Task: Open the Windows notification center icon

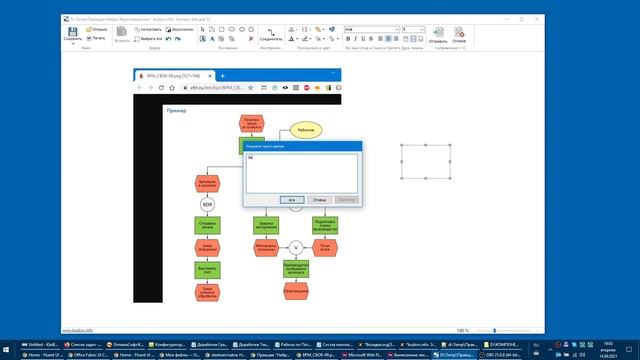Action: [x=629, y=350]
